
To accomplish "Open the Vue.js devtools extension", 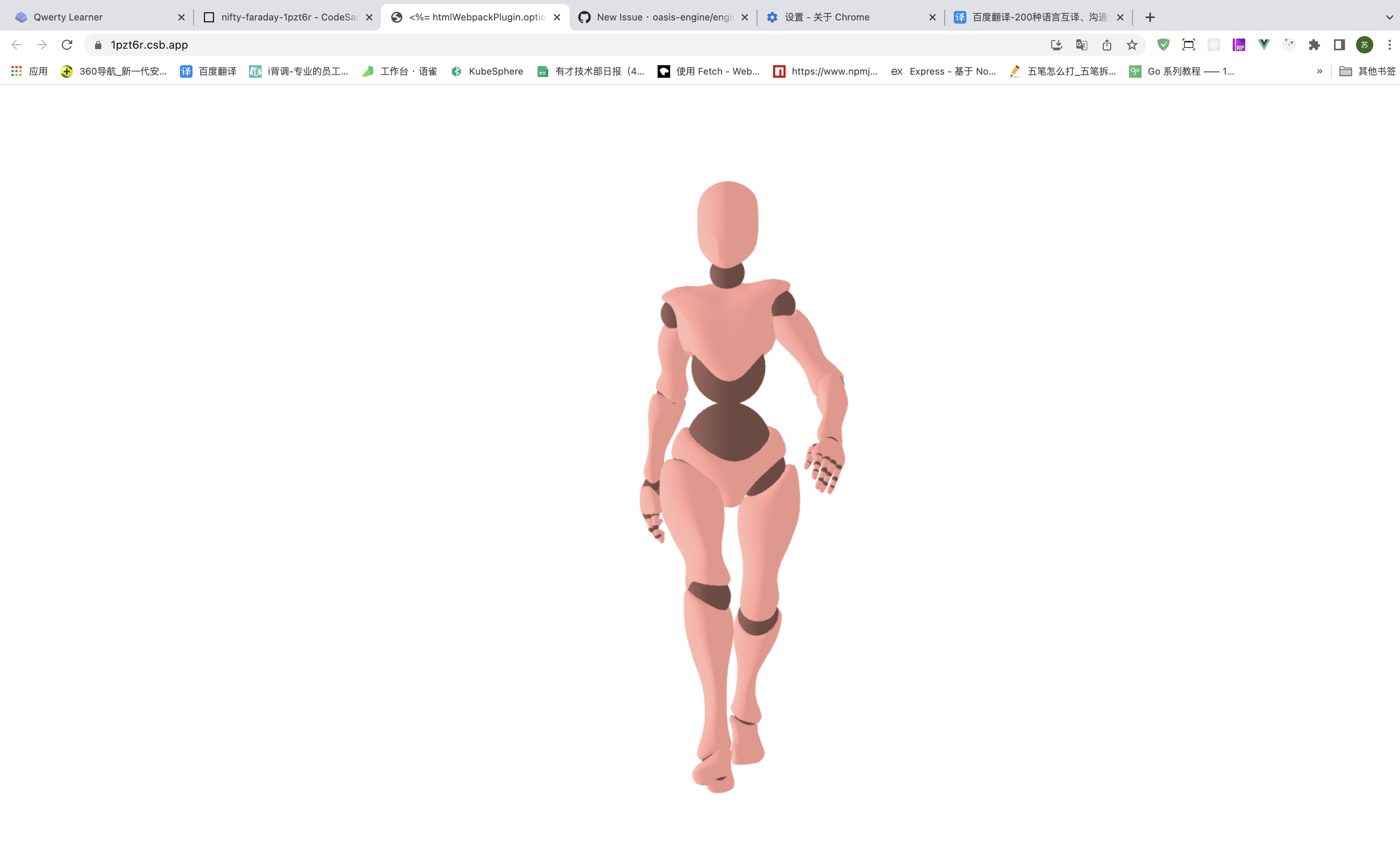I will 1263,44.
